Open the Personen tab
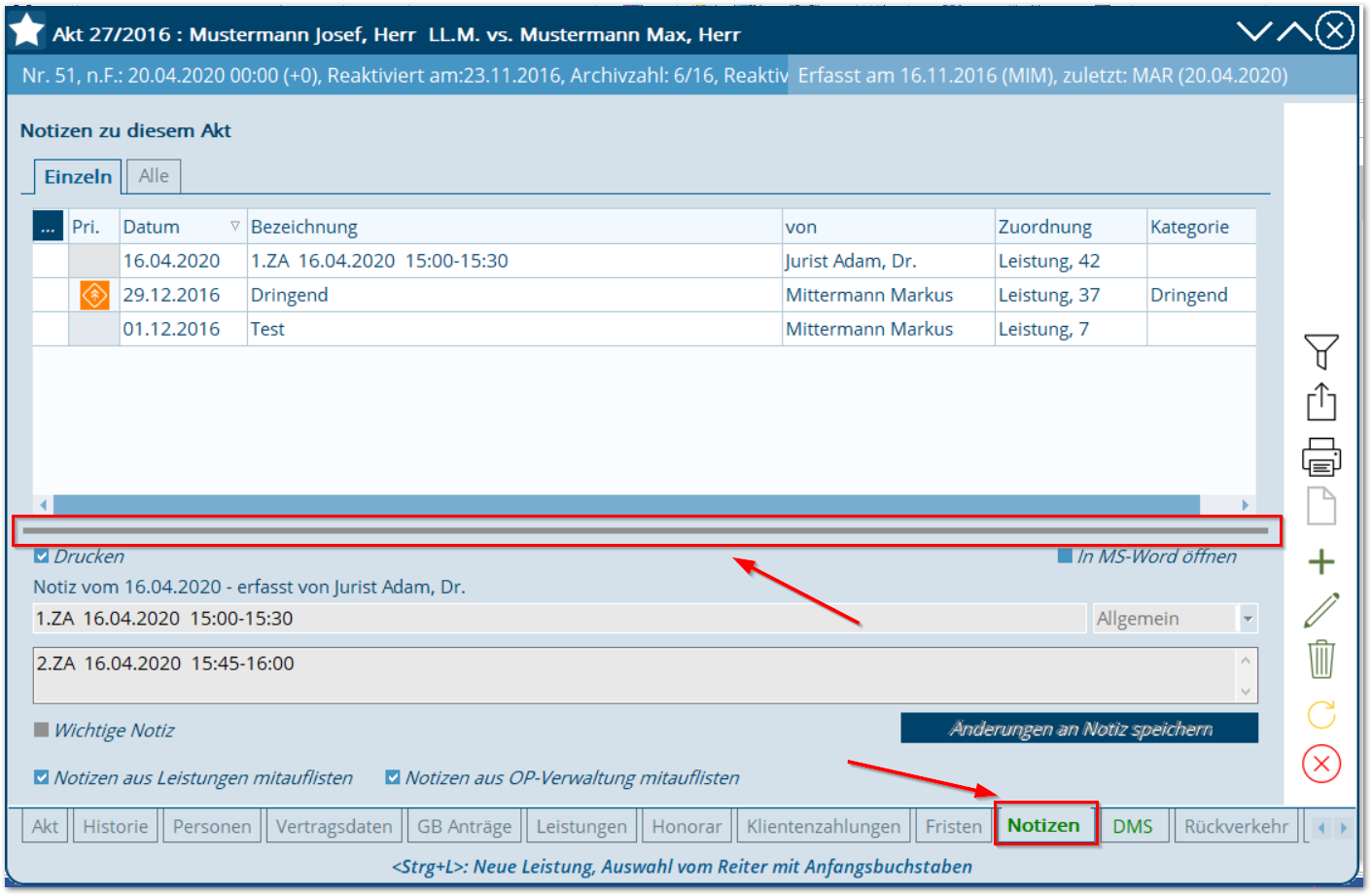Image resolution: width=1372 pixels, height=896 pixels. (x=212, y=826)
